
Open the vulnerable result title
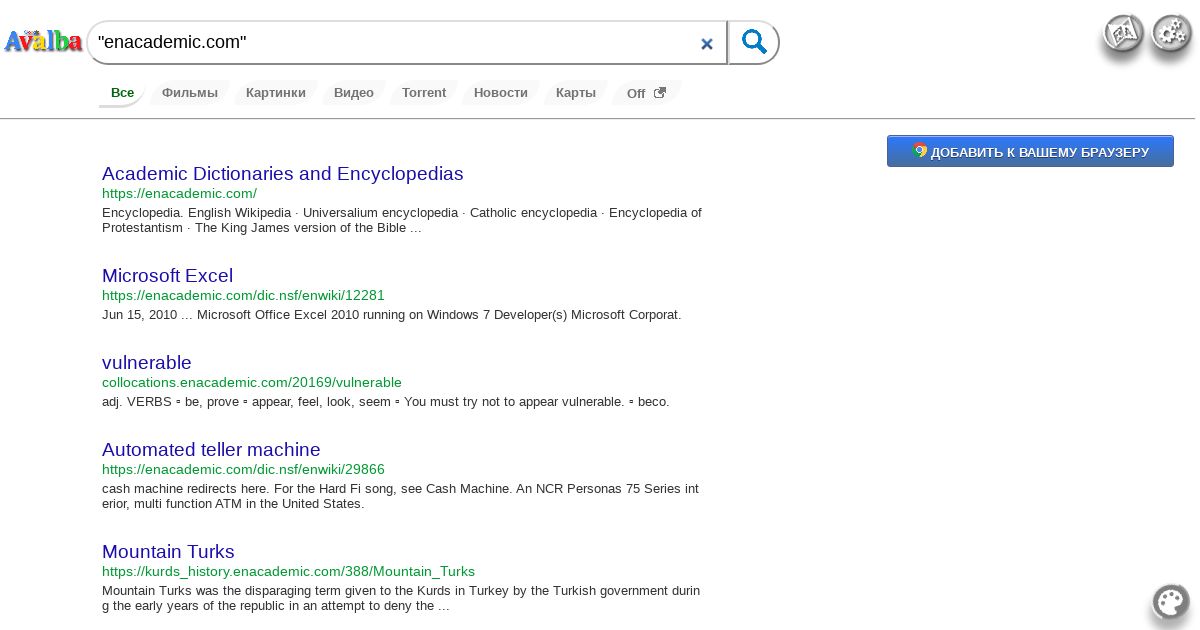tap(146, 363)
